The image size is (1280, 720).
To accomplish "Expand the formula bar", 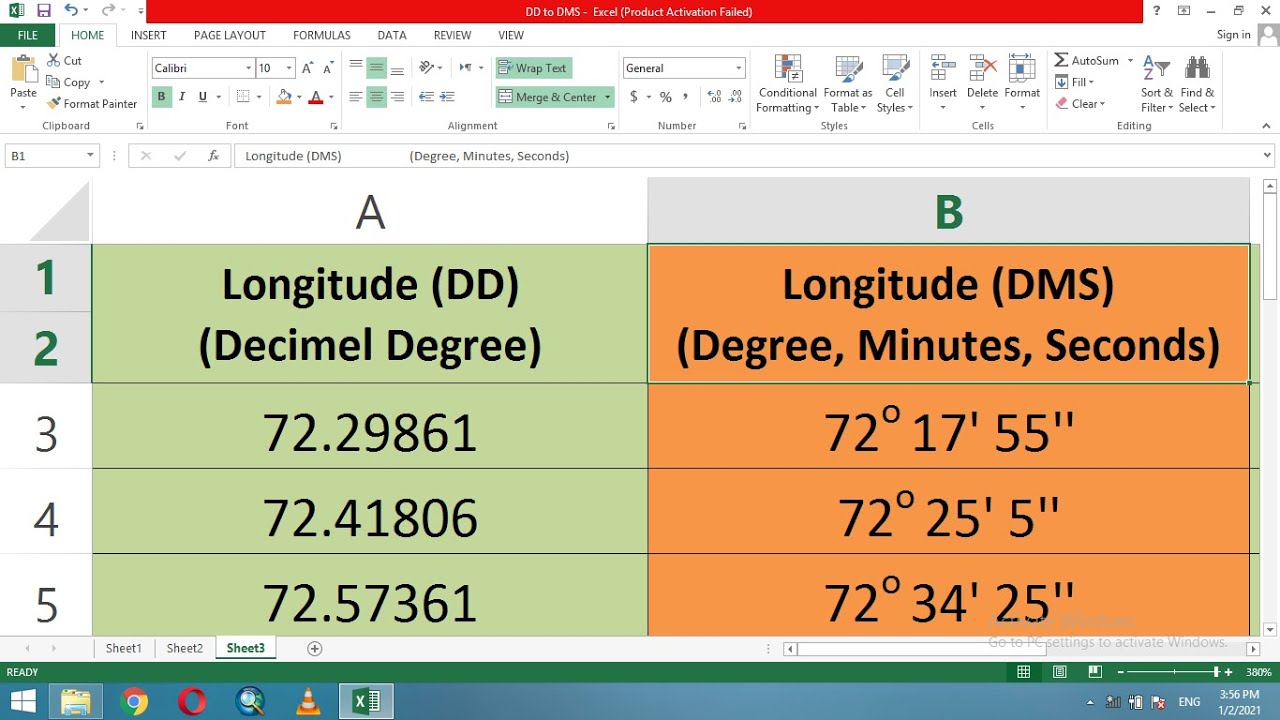I will pyautogui.click(x=1268, y=156).
